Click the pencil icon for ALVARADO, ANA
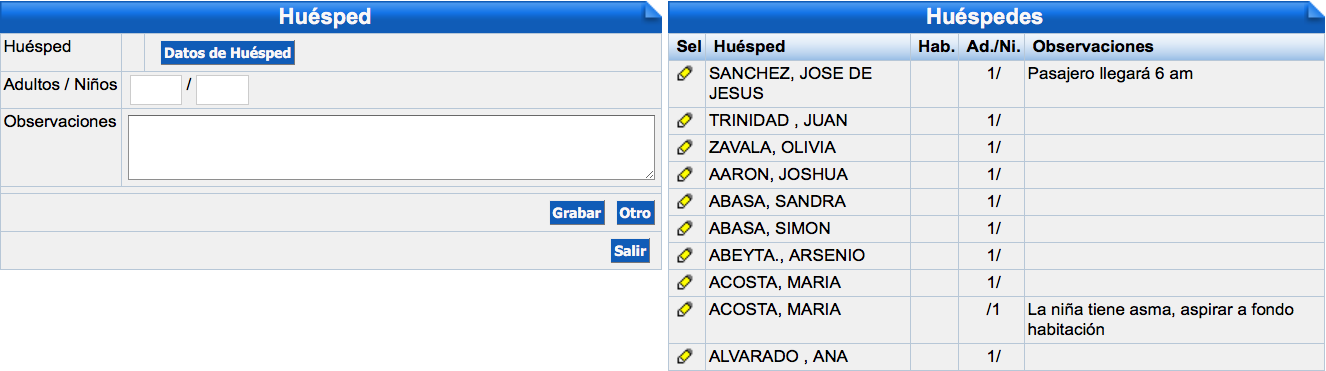 [x=685, y=356]
